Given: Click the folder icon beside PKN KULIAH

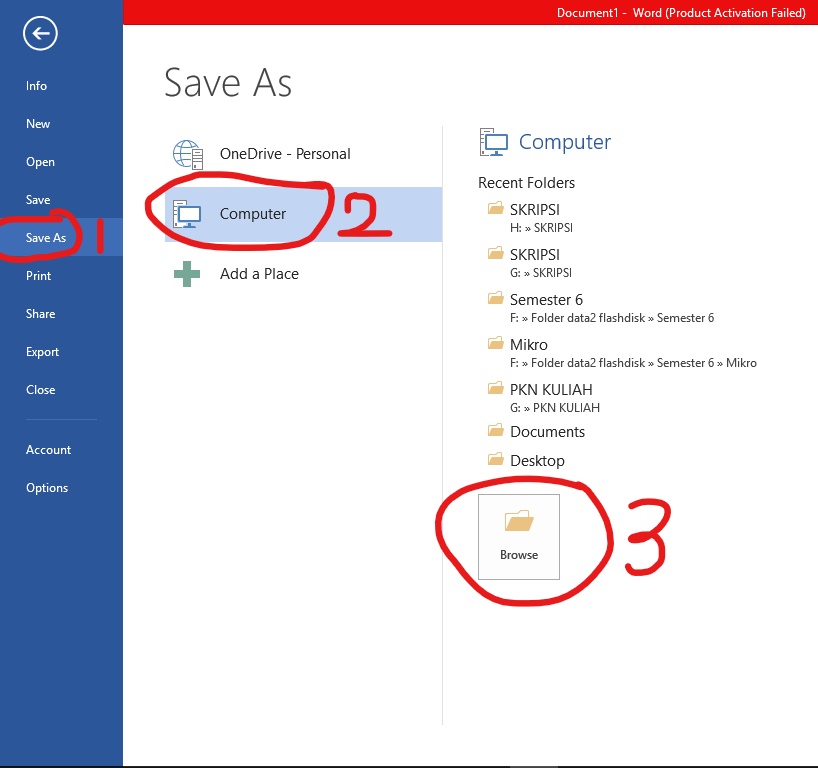Looking at the screenshot, I should coord(496,389).
